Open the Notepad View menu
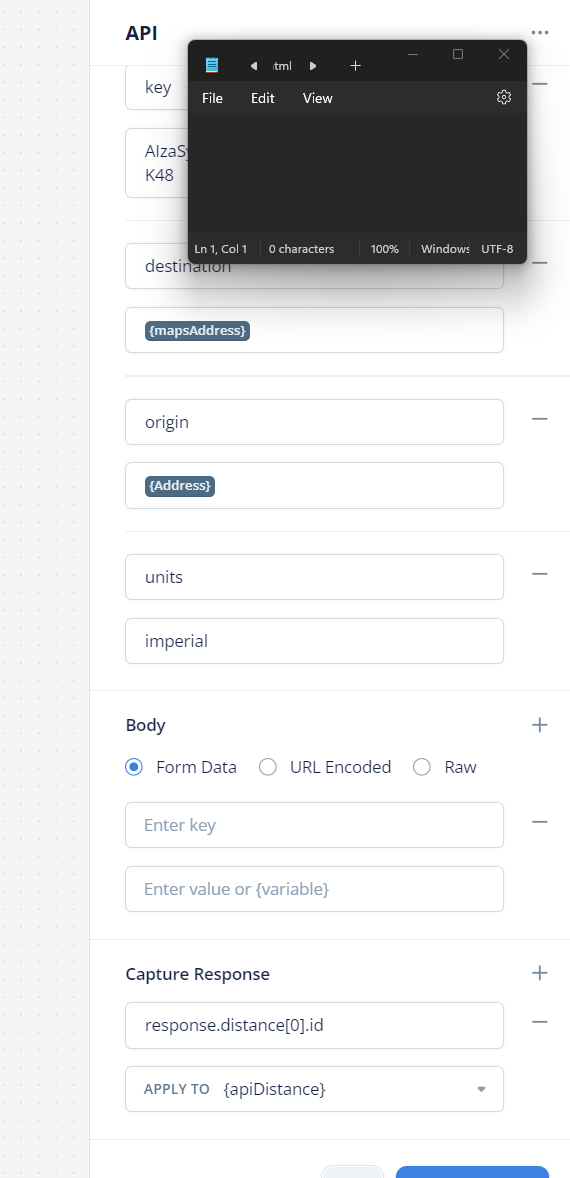This screenshot has width=570, height=1178. click(x=318, y=98)
